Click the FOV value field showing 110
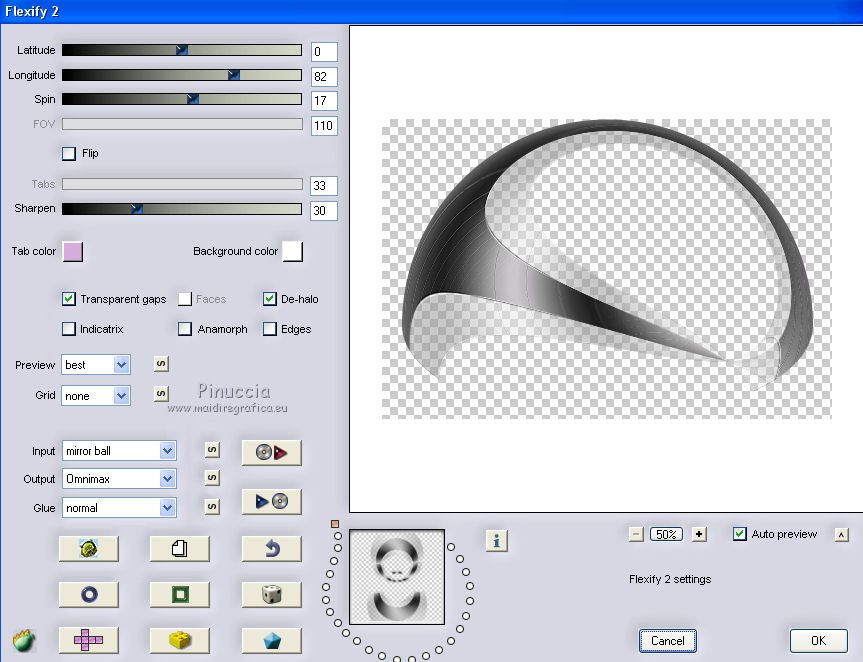 pyautogui.click(x=324, y=125)
